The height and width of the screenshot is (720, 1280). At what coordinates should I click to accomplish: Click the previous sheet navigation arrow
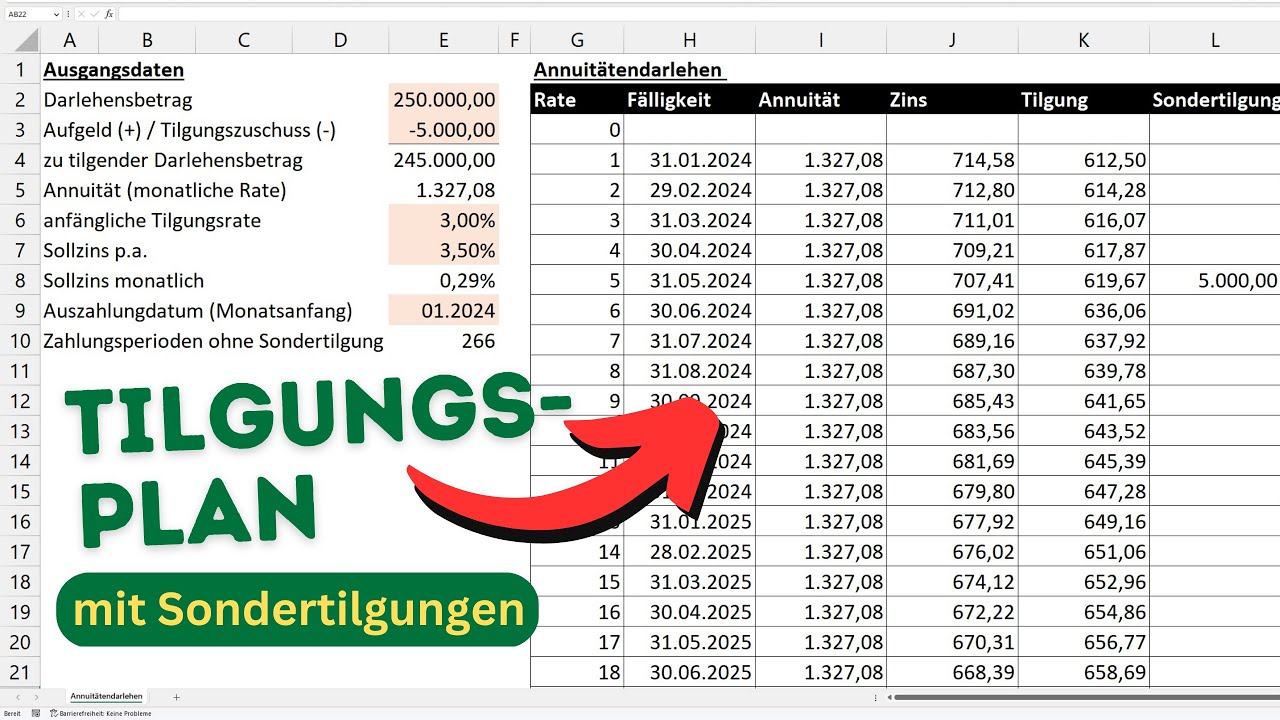click(18, 696)
